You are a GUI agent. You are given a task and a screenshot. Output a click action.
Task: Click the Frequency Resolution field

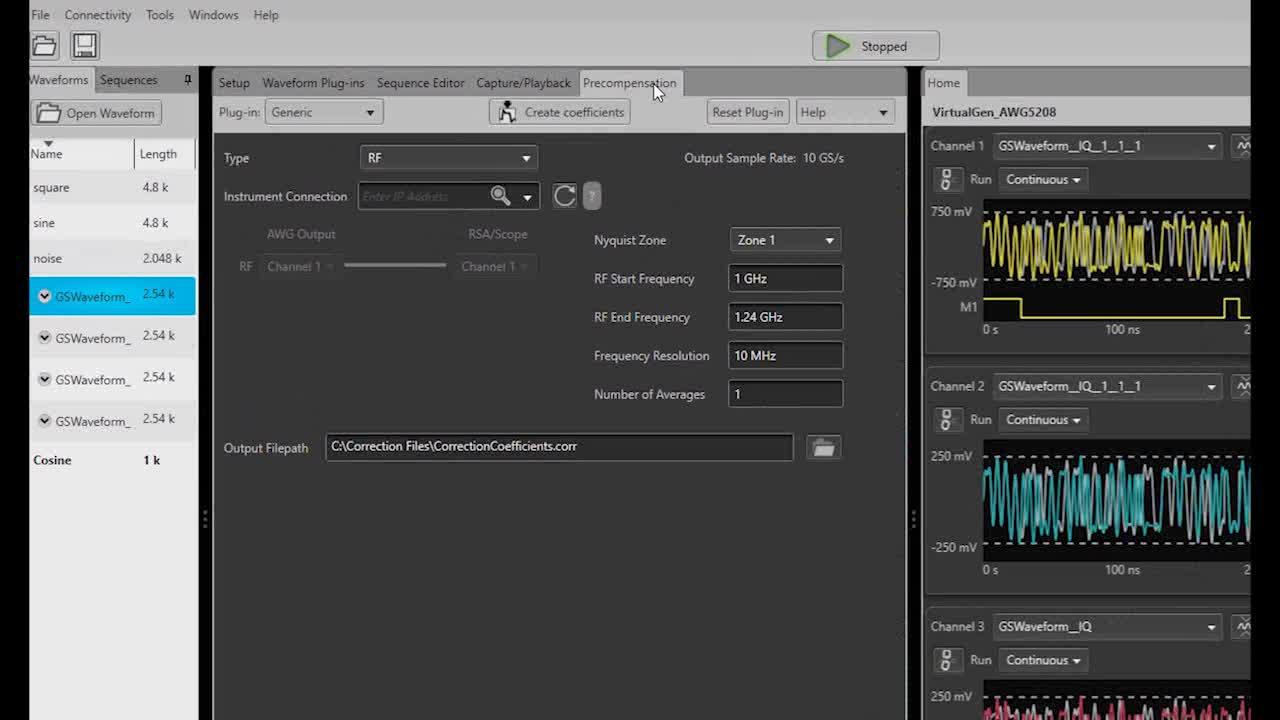[785, 356]
